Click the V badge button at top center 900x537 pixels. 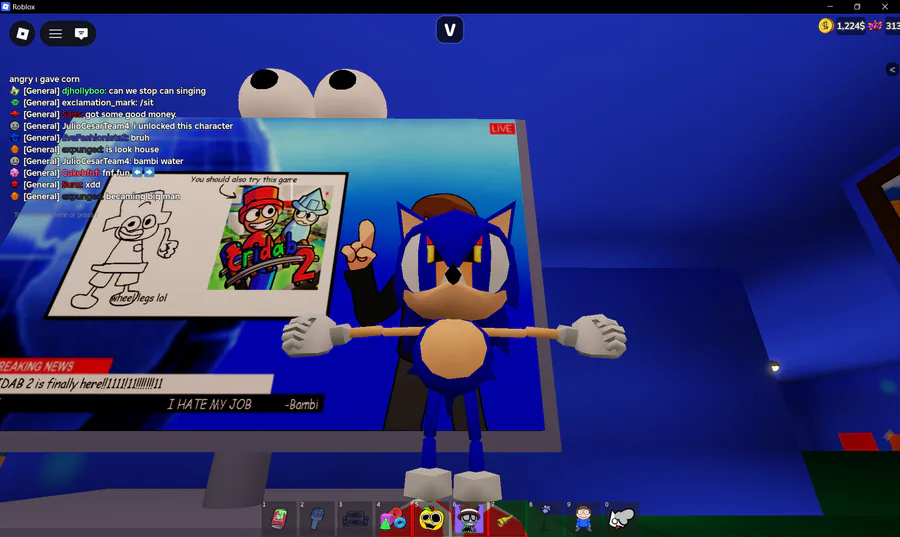coord(449,30)
